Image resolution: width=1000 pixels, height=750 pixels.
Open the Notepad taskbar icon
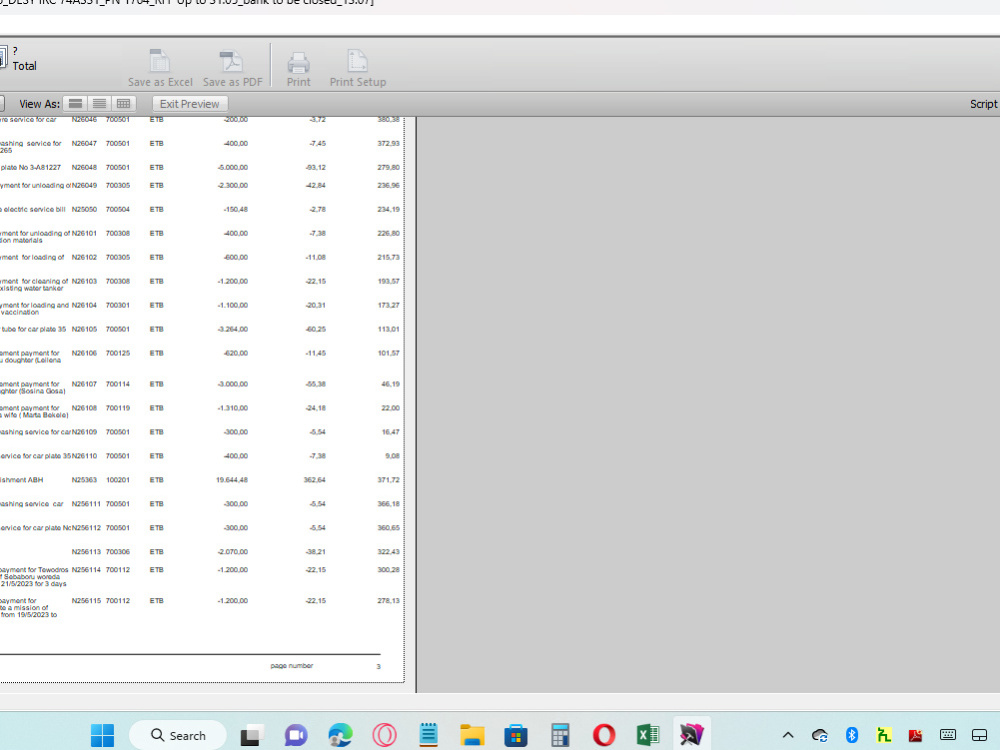(x=428, y=735)
